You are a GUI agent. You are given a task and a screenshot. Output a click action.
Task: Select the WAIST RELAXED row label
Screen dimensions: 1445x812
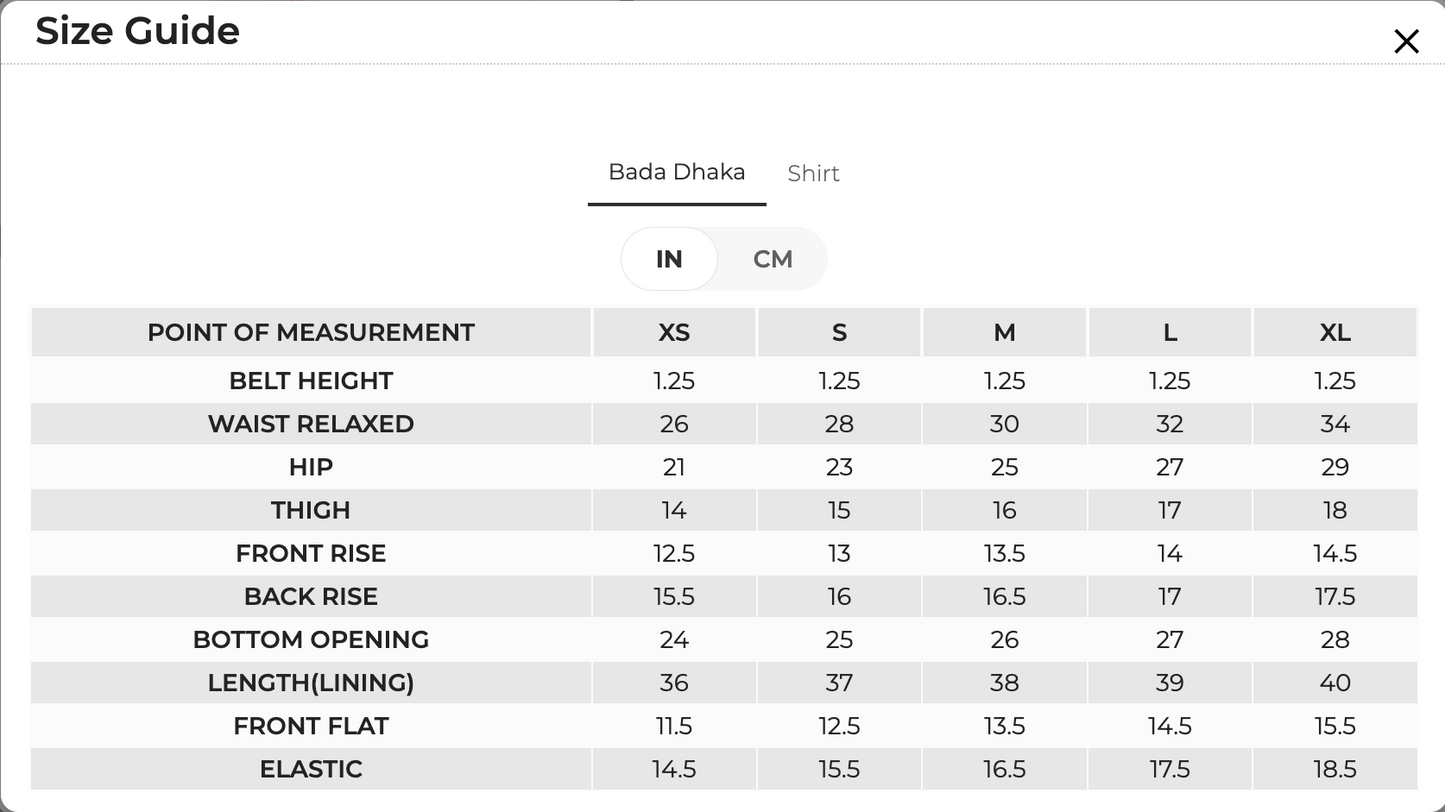click(x=311, y=424)
